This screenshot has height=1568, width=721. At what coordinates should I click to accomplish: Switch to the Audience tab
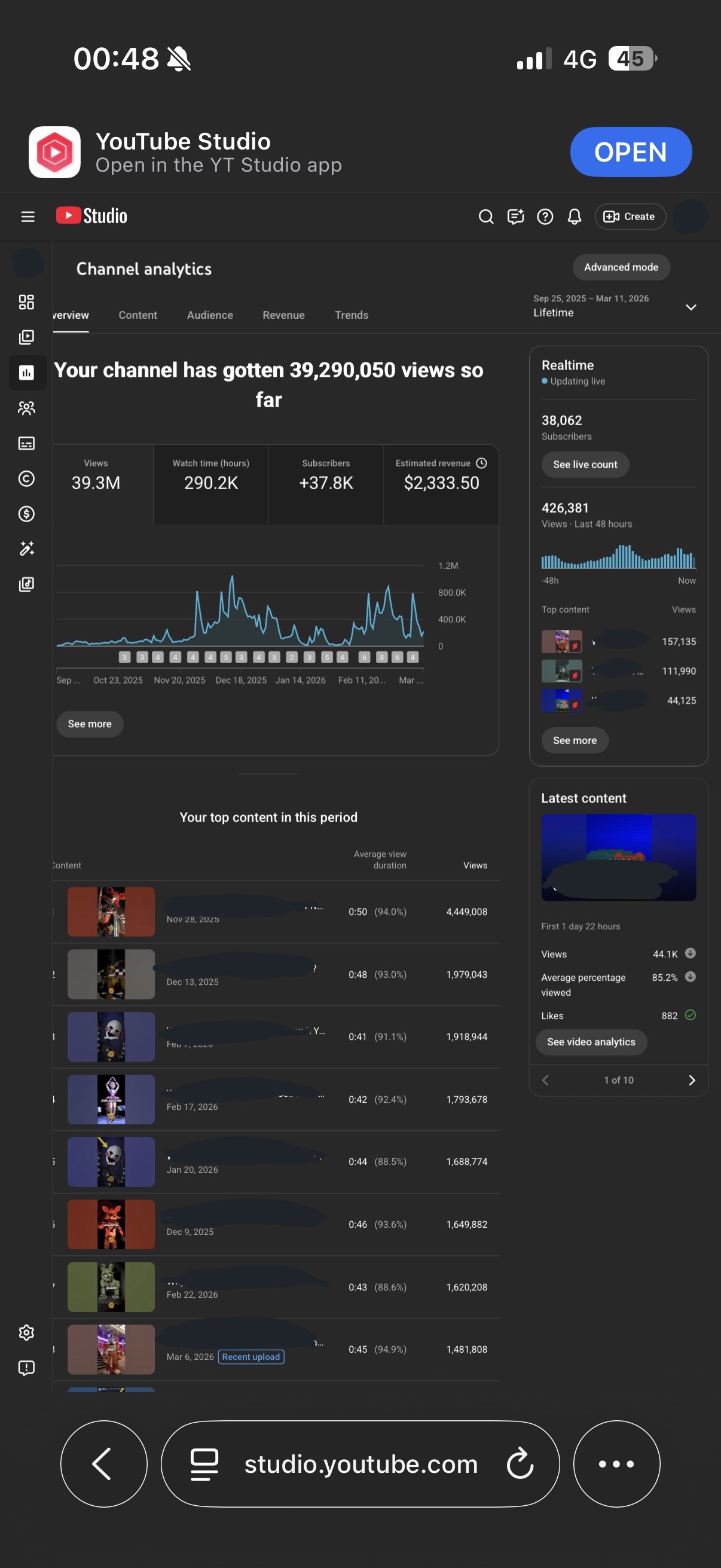pos(210,315)
